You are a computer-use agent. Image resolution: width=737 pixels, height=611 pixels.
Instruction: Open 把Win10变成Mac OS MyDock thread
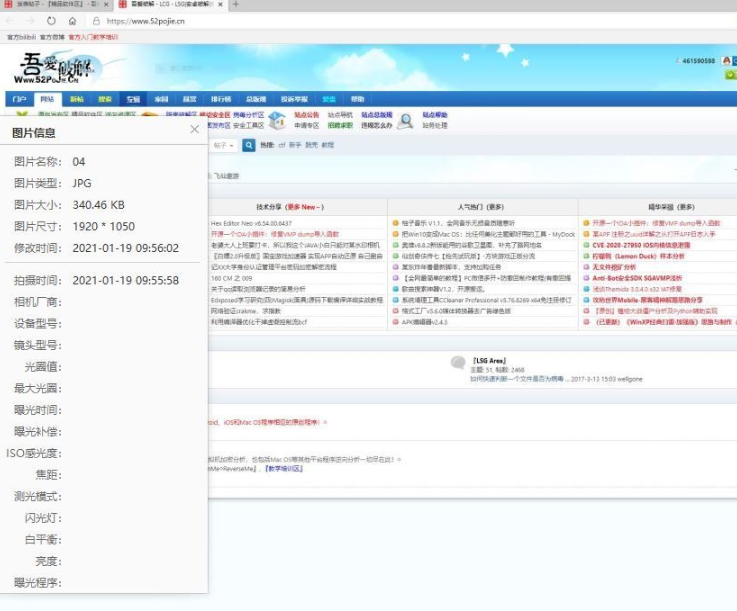tap(488, 234)
